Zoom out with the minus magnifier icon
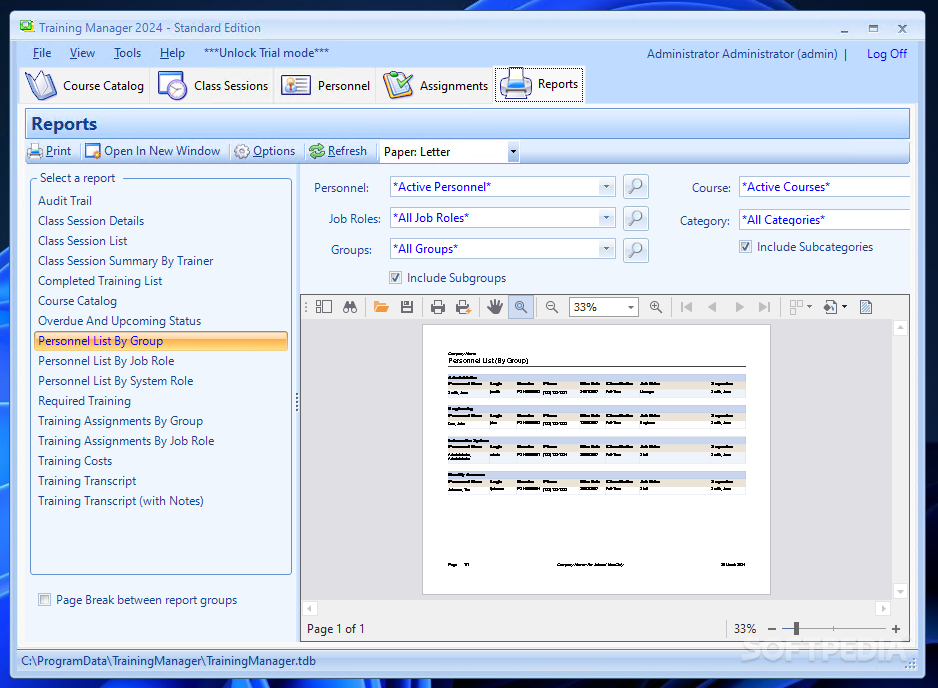 (x=552, y=307)
